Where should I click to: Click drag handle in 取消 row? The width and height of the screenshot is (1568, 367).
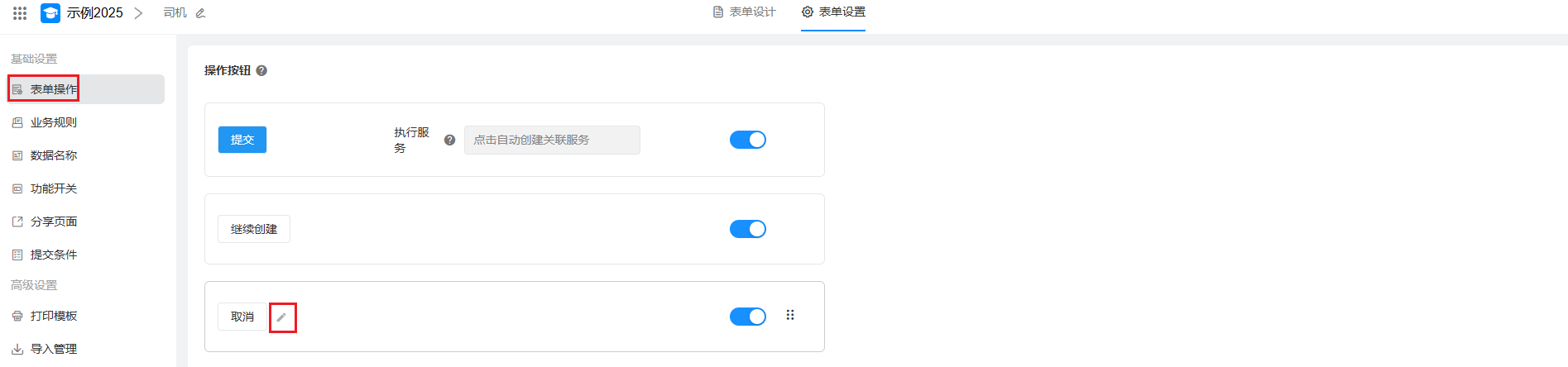click(790, 315)
